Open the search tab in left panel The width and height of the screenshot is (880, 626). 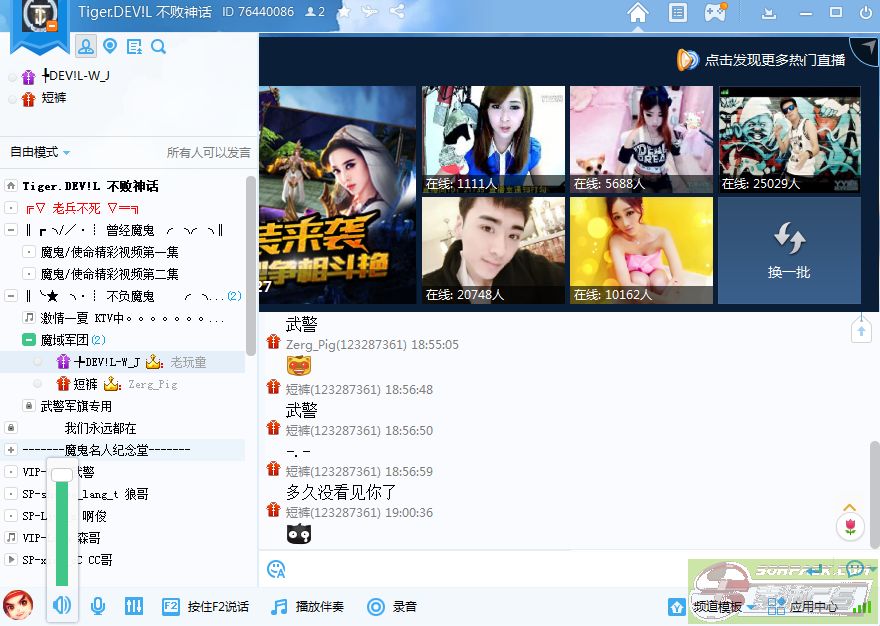coord(158,47)
